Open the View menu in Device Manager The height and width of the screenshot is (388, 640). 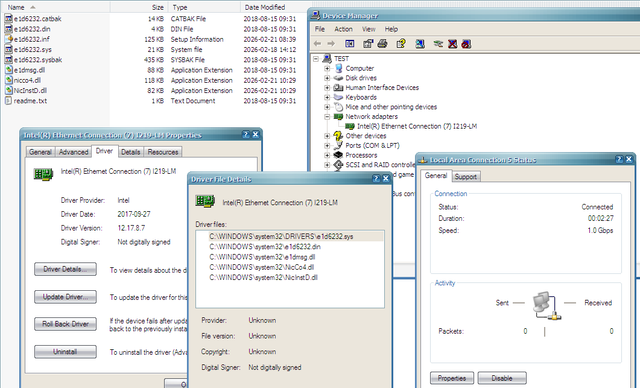tap(369, 29)
